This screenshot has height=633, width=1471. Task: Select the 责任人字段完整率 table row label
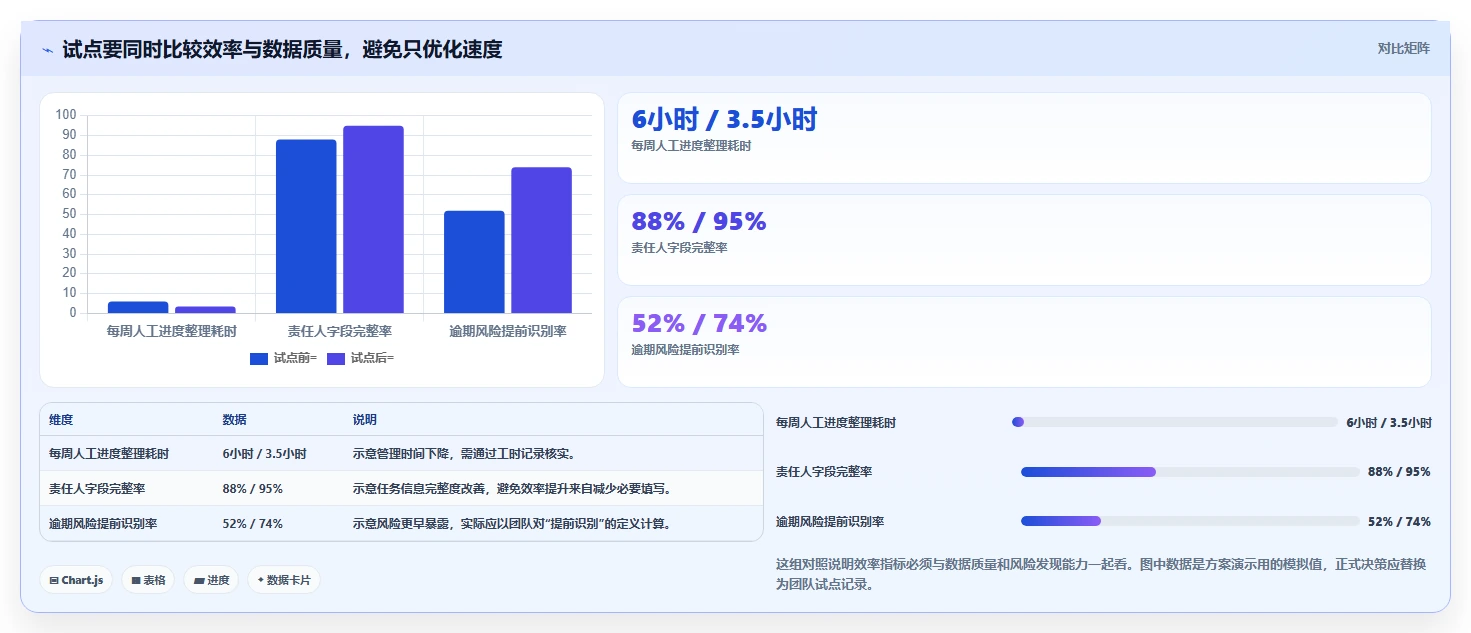pos(97,489)
